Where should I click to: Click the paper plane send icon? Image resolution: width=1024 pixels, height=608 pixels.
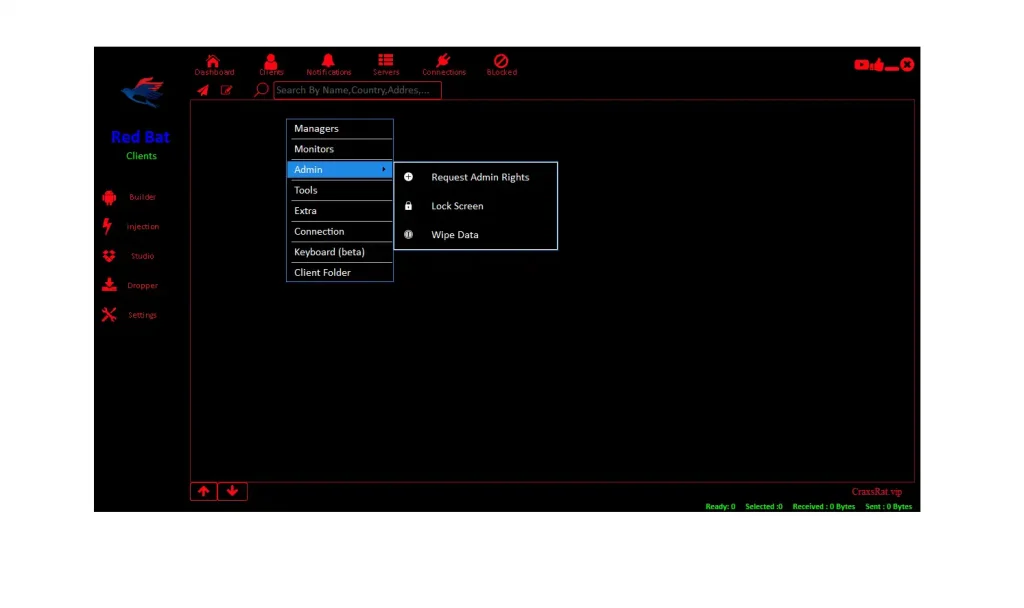pos(203,90)
